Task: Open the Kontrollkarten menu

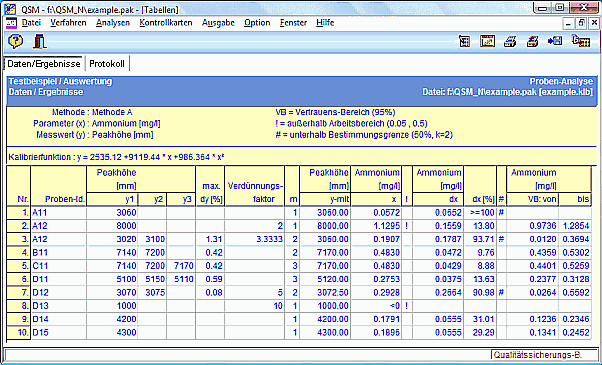Action: (x=165, y=23)
